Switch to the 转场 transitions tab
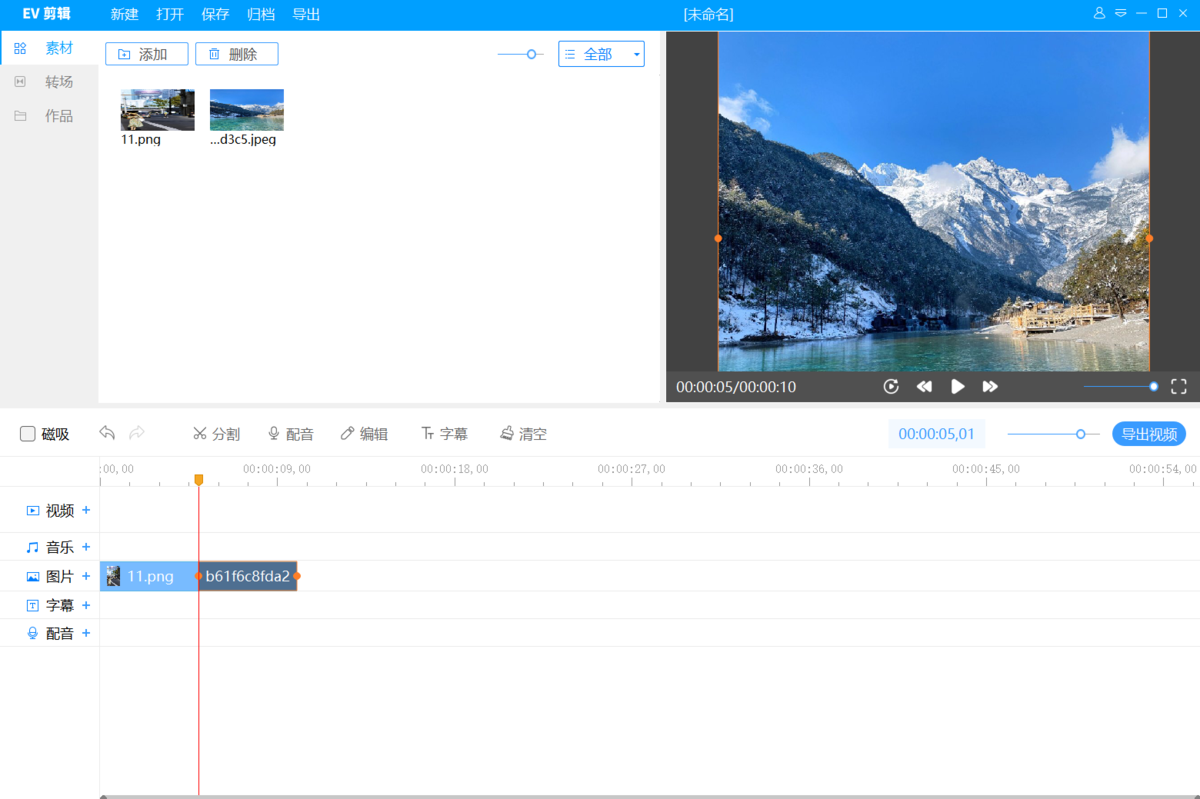Image resolution: width=1200 pixels, height=799 pixels. click(58, 82)
